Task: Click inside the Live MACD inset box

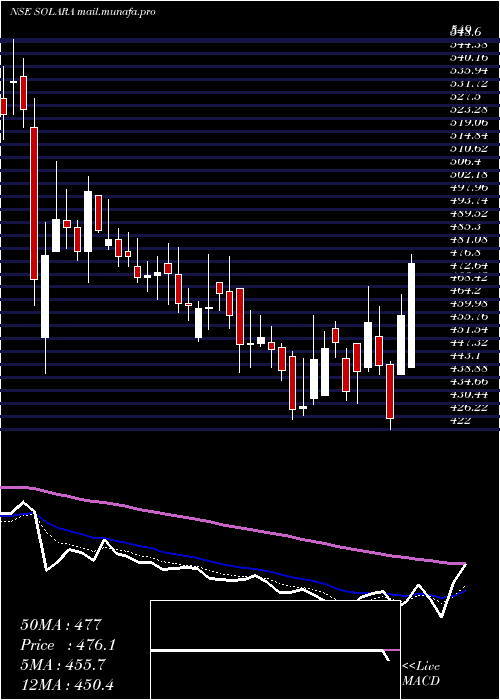Action: pyautogui.click(x=275, y=650)
